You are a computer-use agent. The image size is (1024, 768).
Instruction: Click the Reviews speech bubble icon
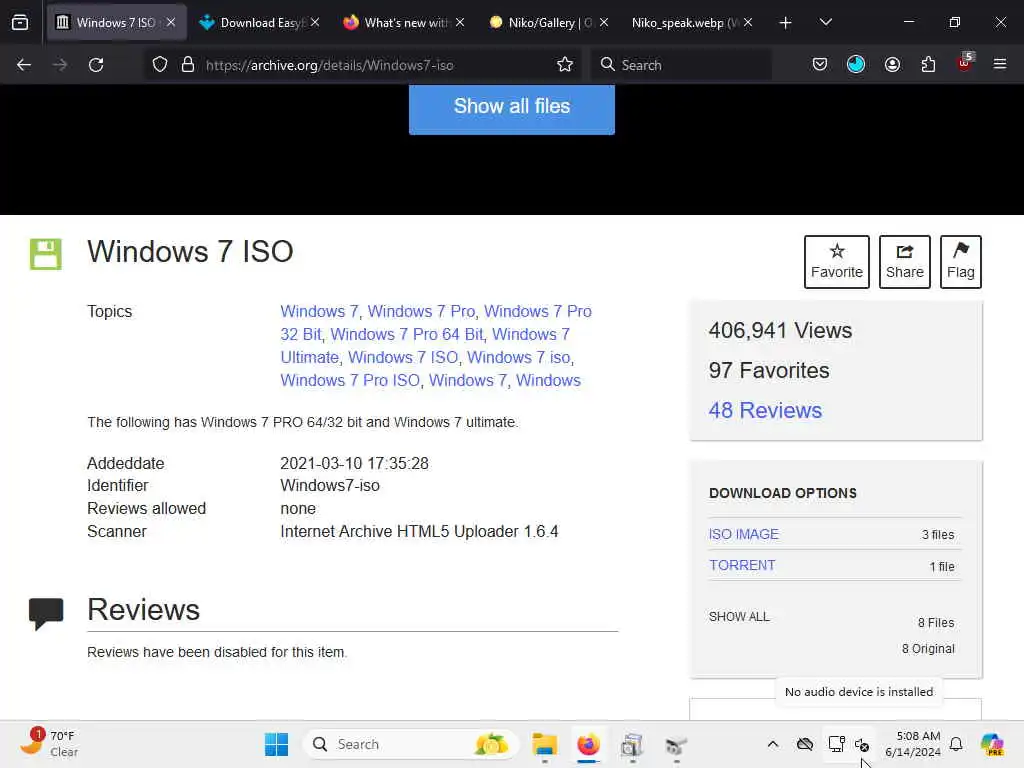pyautogui.click(x=46, y=613)
